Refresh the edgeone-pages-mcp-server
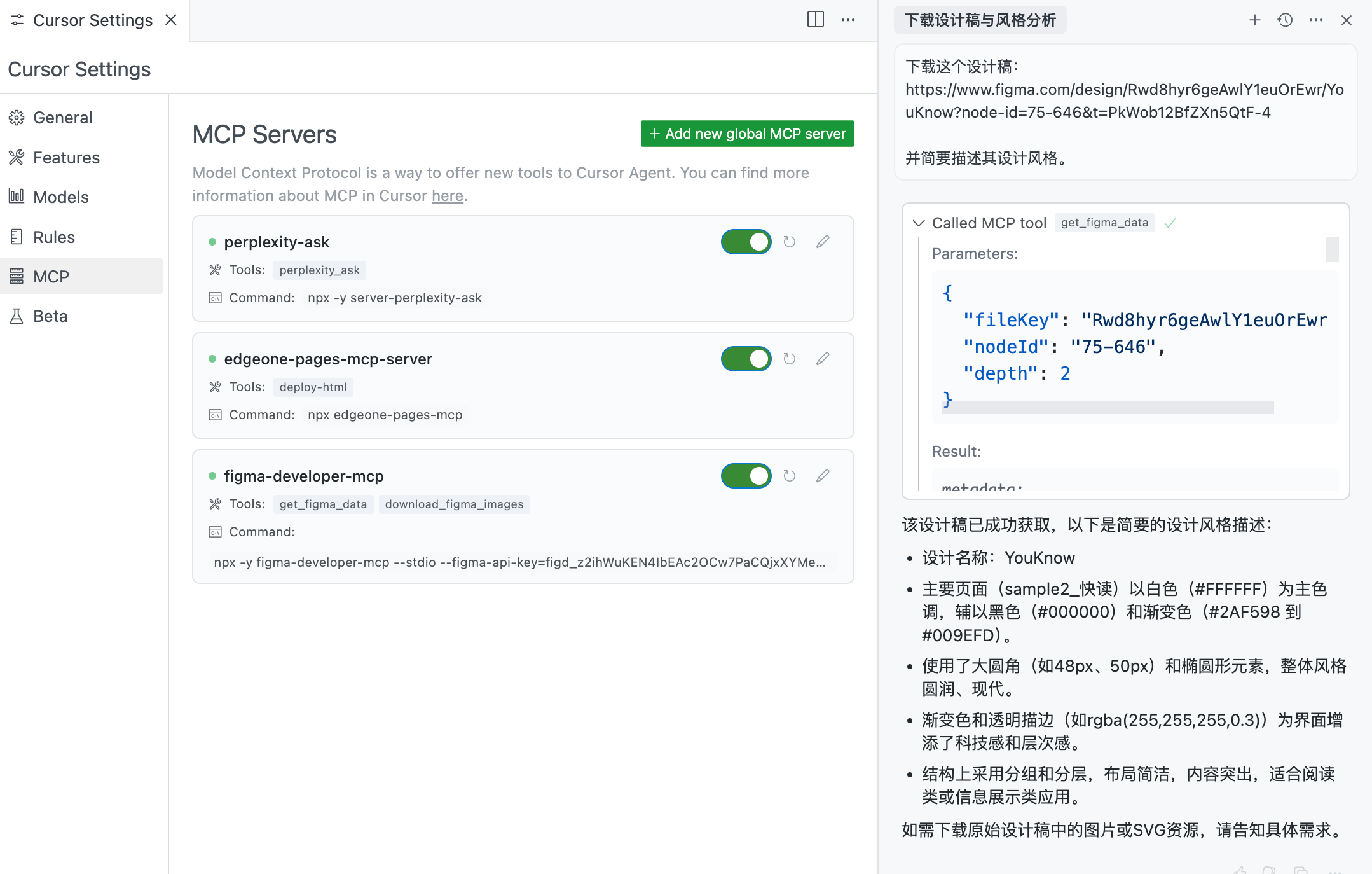1372x874 pixels. [790, 359]
